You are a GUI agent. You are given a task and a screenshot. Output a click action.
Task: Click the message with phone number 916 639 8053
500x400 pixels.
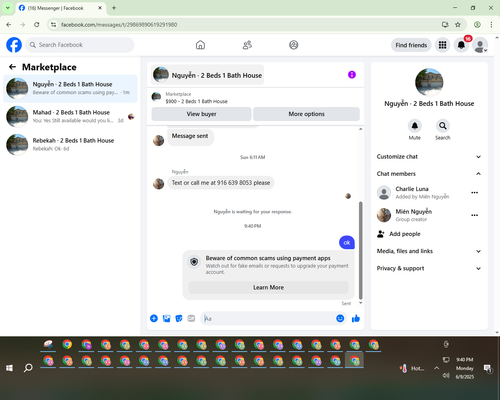click(221, 183)
